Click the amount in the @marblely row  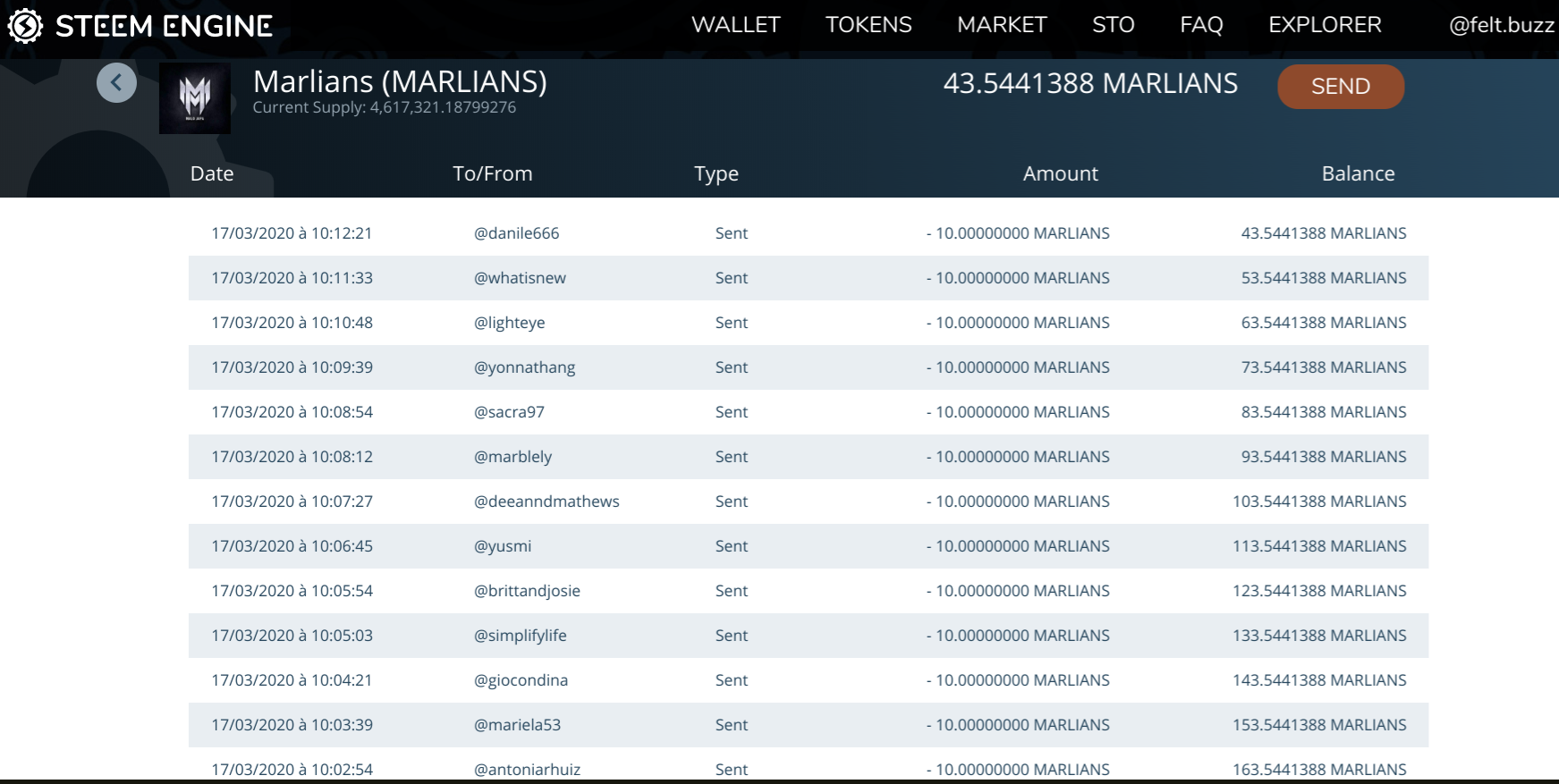(x=1018, y=457)
